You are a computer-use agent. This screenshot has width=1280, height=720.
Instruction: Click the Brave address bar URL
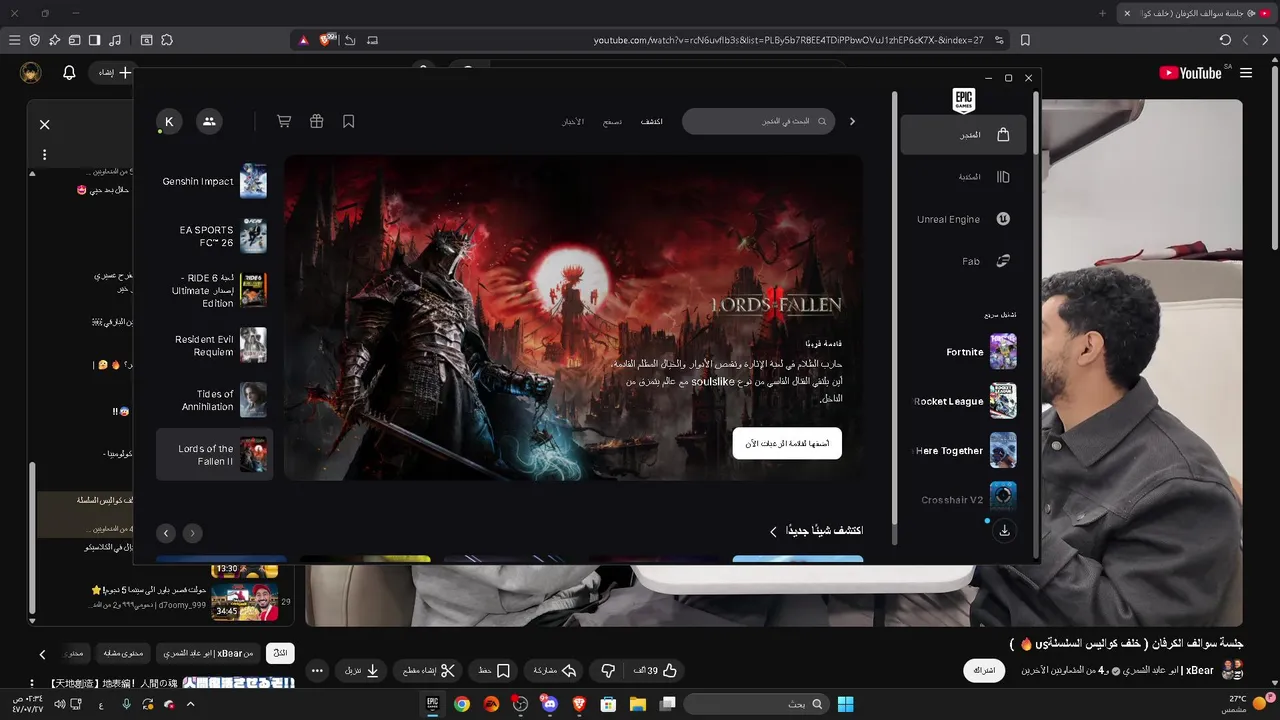(x=788, y=40)
